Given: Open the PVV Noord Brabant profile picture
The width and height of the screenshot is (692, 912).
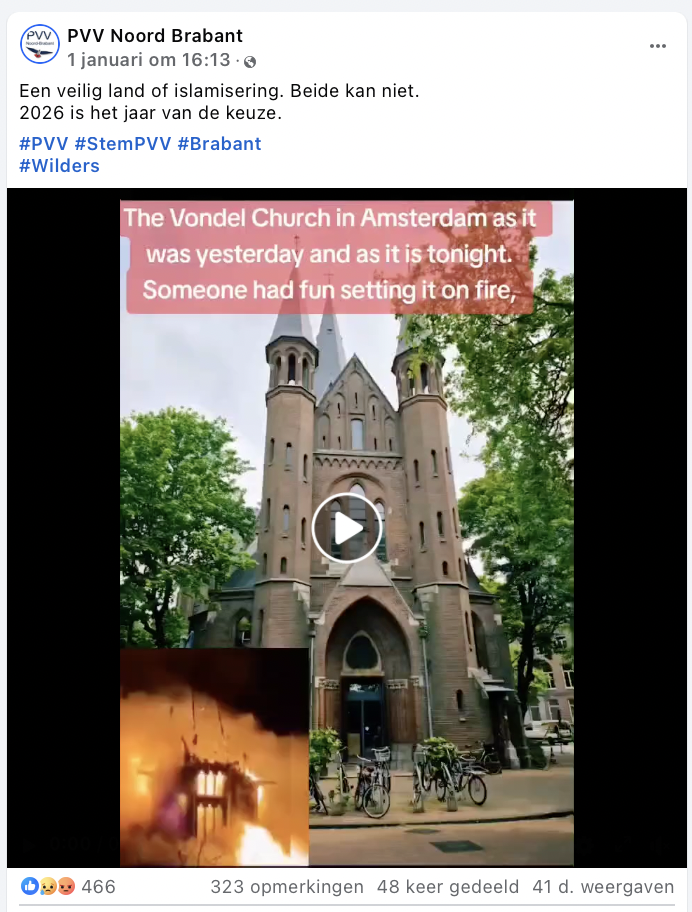Looking at the screenshot, I should pos(40,44).
